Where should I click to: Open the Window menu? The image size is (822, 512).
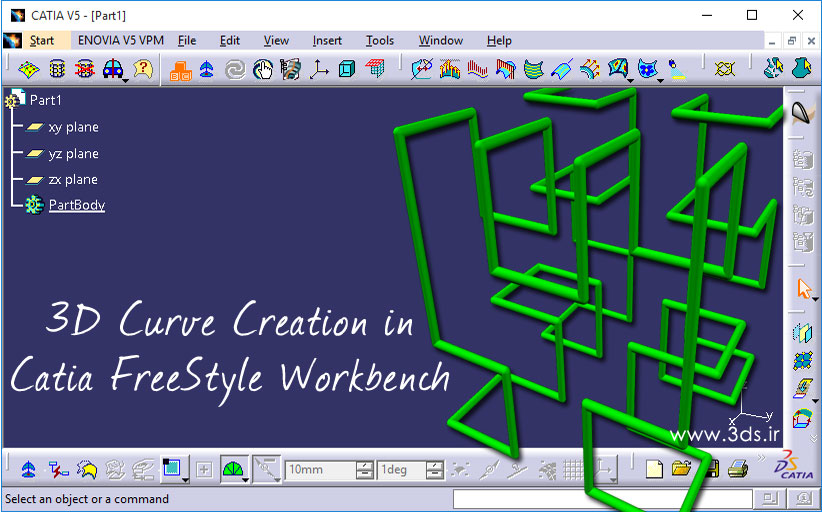coord(440,40)
